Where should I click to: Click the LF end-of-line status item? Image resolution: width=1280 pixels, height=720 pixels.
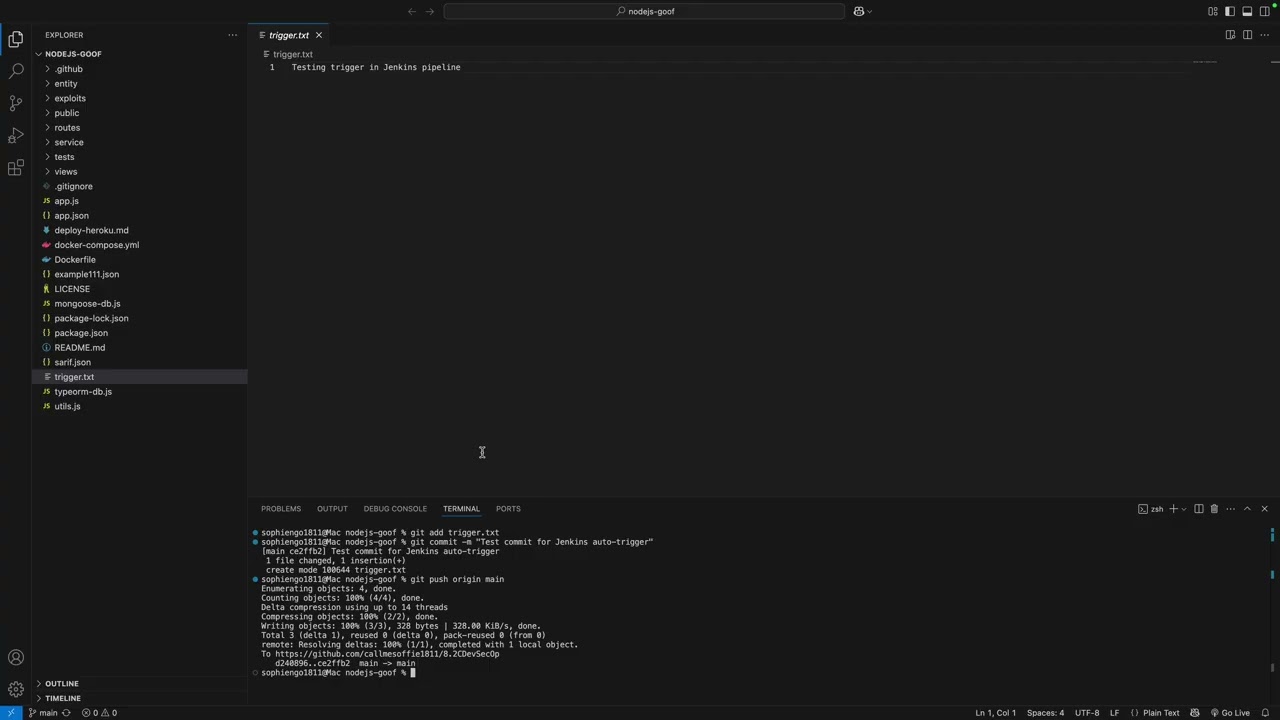pos(1114,713)
